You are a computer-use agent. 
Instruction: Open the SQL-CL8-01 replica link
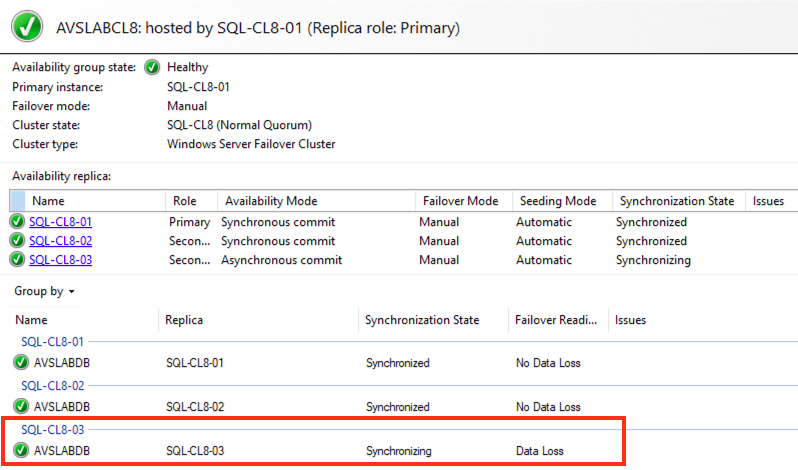coord(60,222)
